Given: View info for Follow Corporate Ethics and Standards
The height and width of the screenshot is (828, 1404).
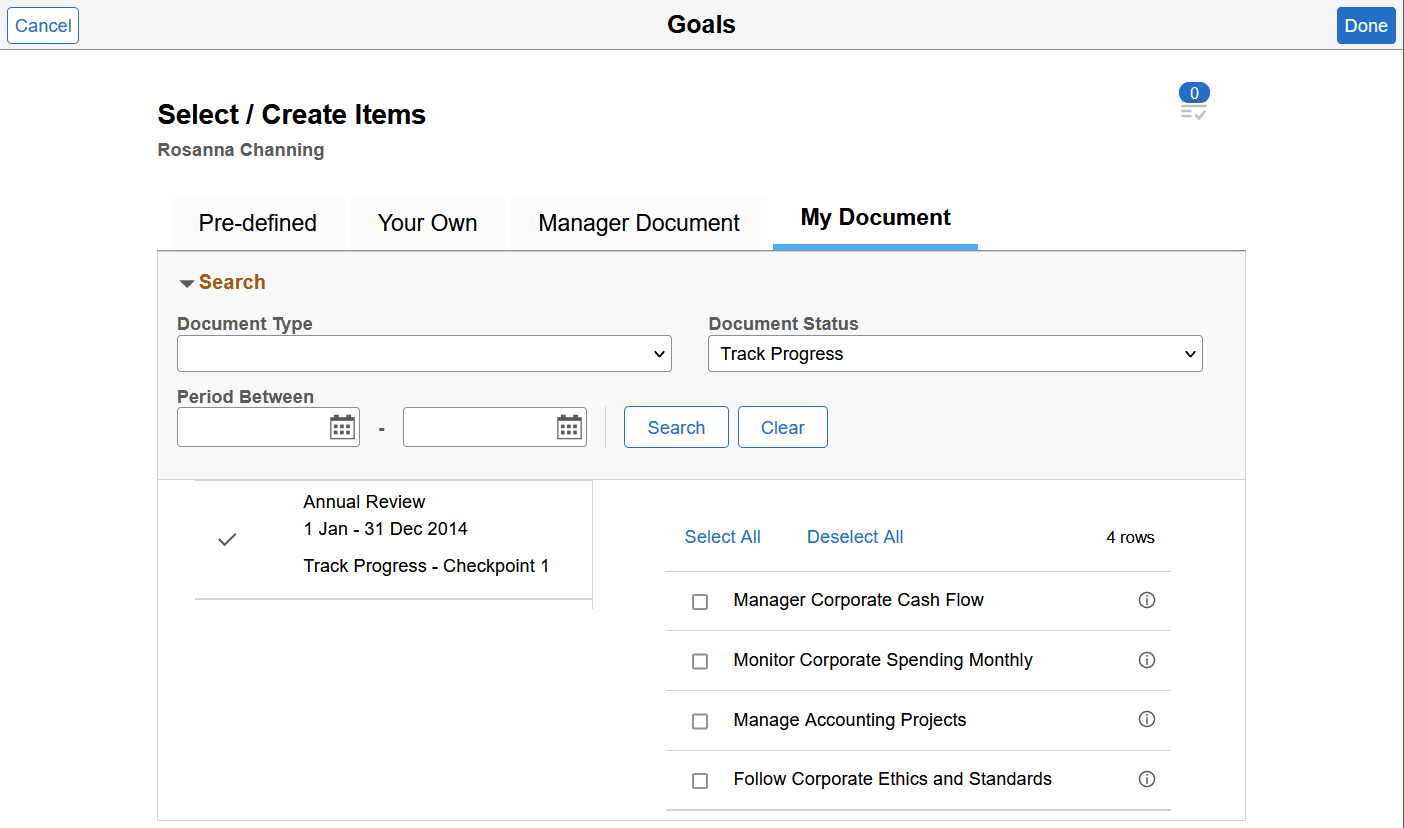Looking at the screenshot, I should click(x=1147, y=779).
